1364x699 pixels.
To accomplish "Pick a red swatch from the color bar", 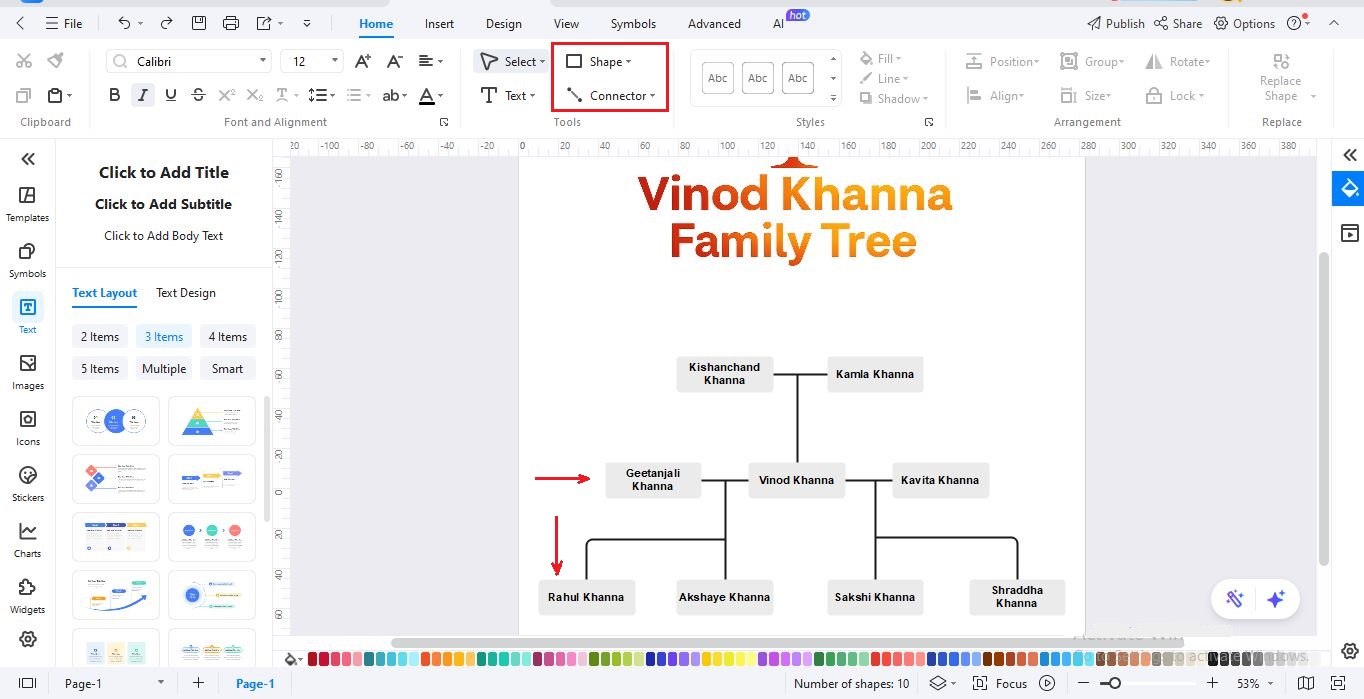I will click(x=311, y=659).
